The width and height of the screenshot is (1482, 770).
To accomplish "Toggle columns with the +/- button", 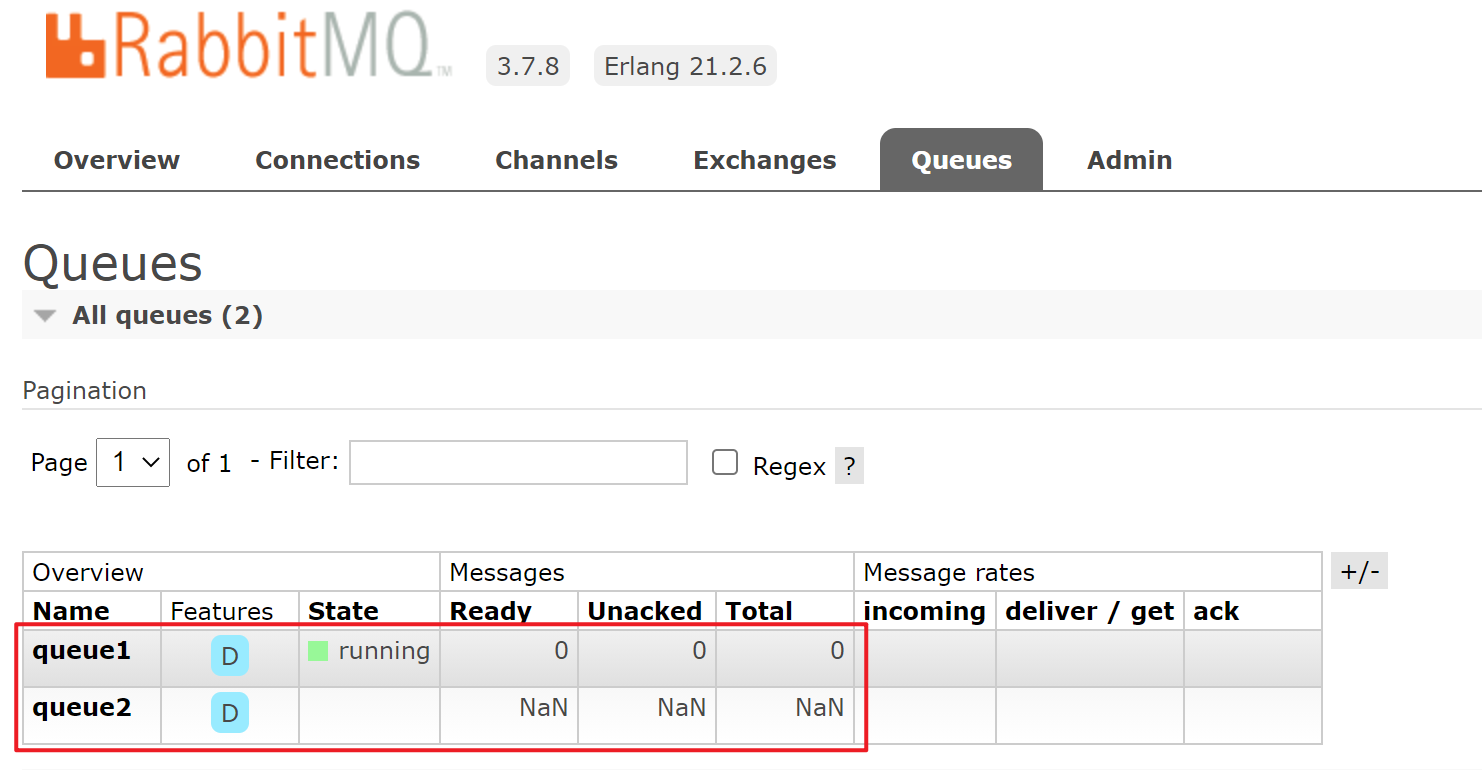I will (1359, 571).
